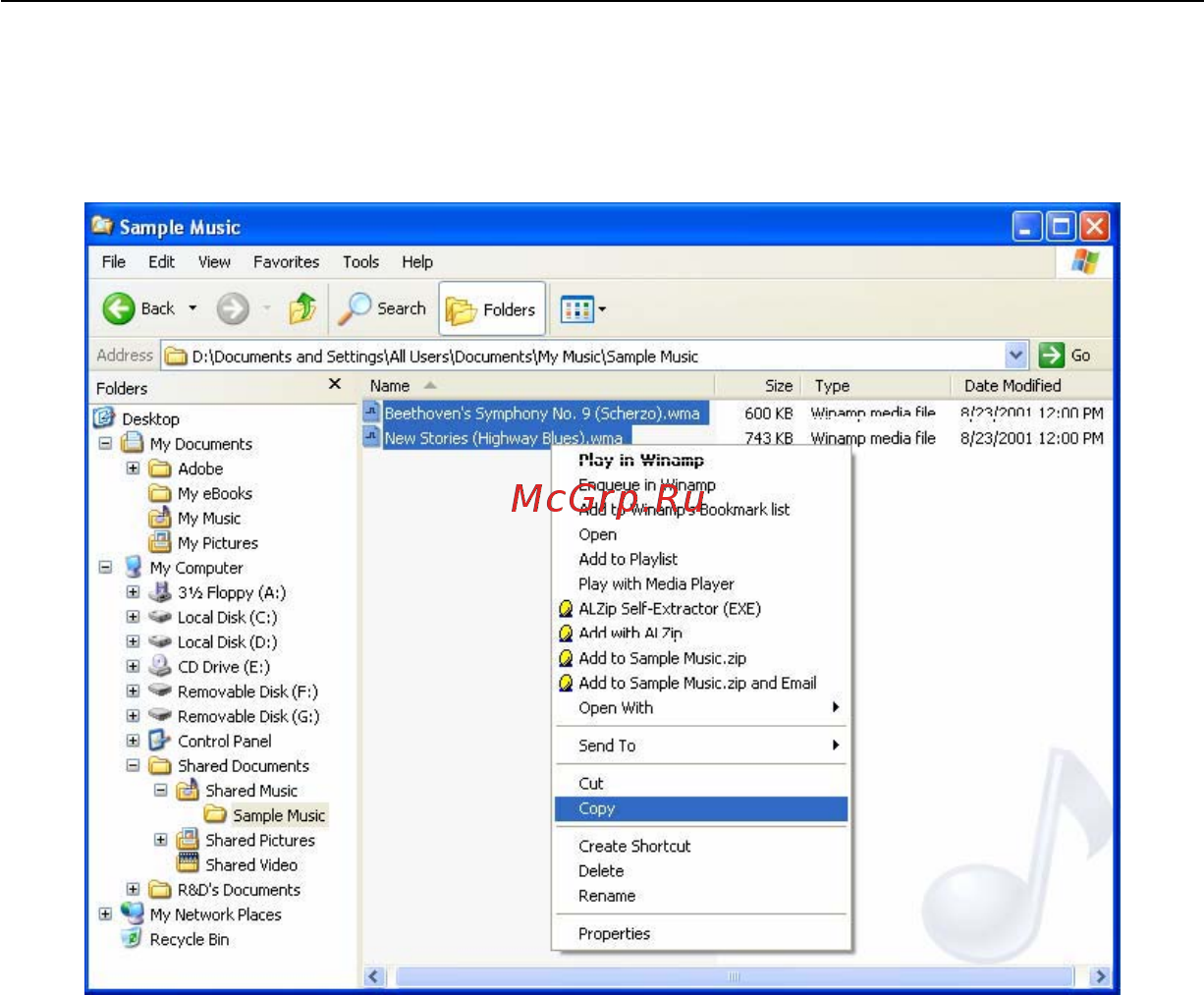The image size is (1204, 995).
Task: Select the Local Disk (C:) drive icon
Action: click(159, 617)
